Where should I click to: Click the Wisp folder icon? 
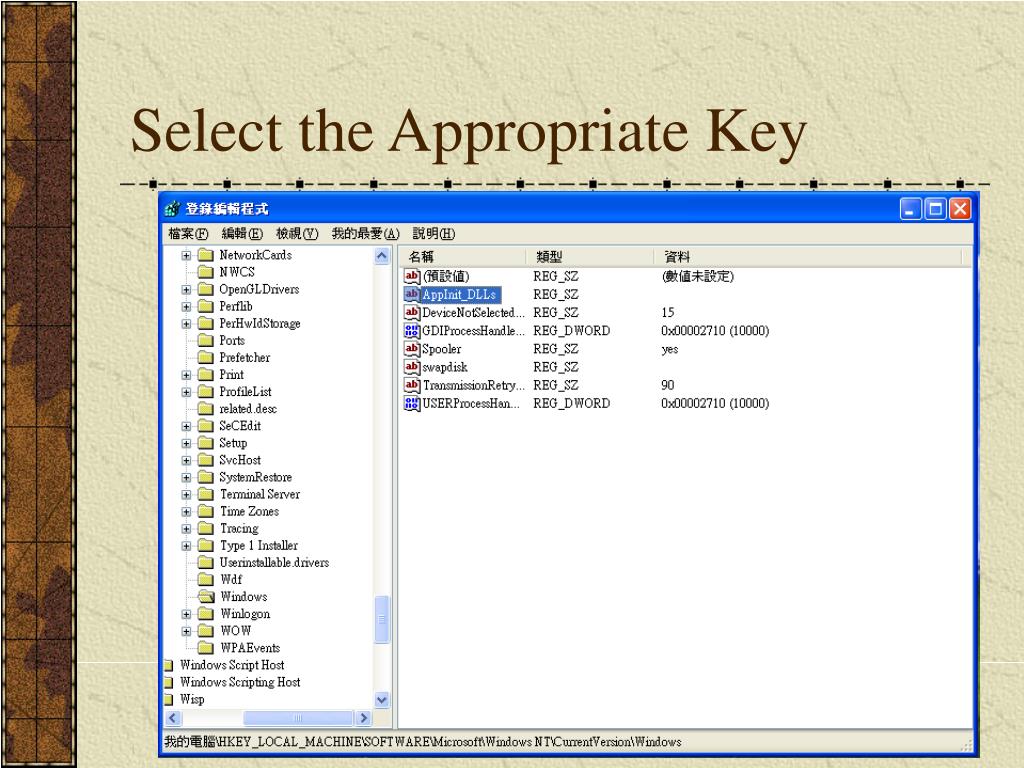[168, 699]
